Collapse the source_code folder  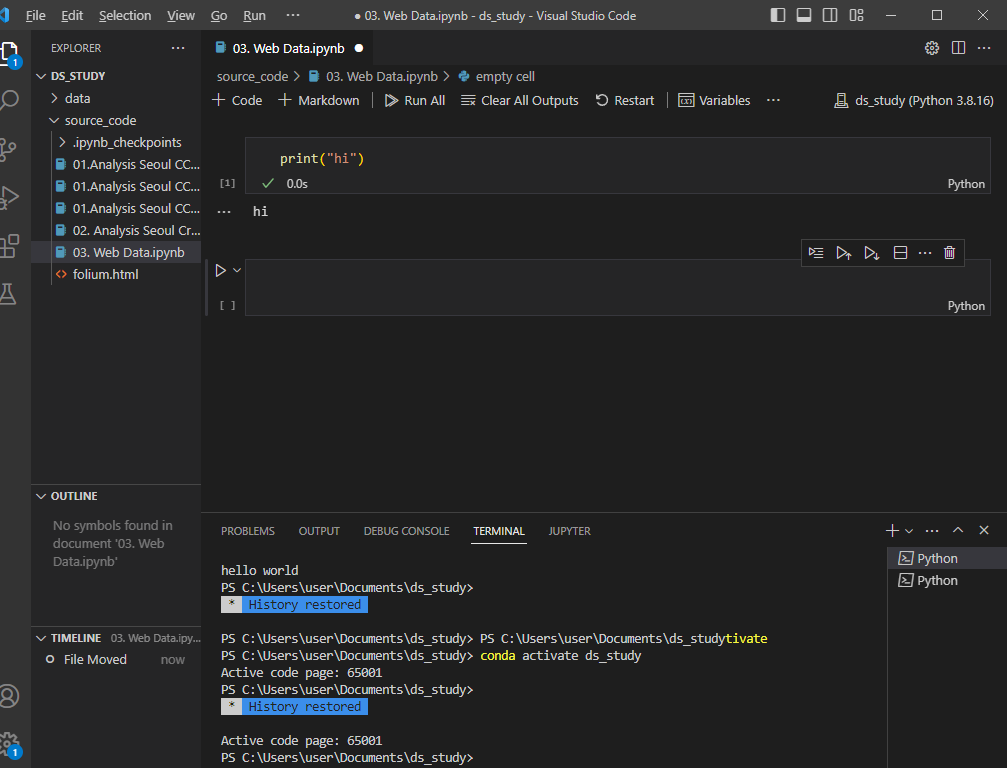coord(116,120)
